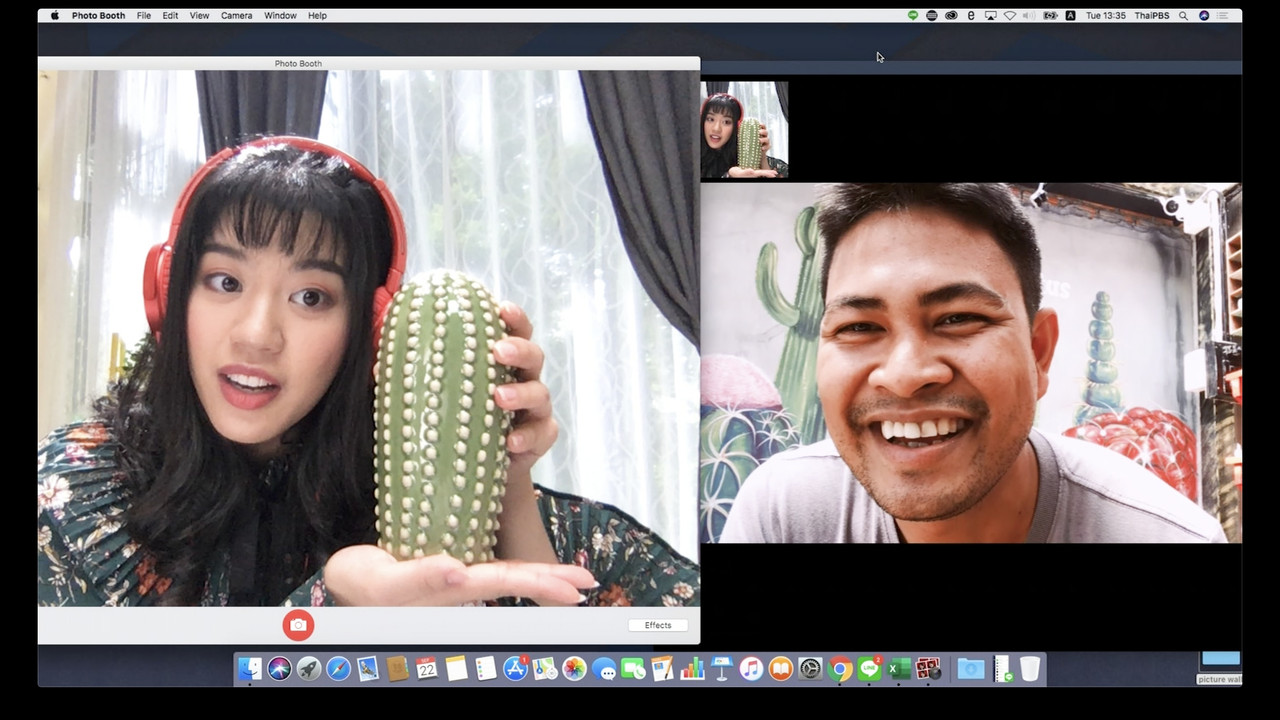Open Spotlight search in menu bar
This screenshot has height=720, width=1280.
(1183, 16)
